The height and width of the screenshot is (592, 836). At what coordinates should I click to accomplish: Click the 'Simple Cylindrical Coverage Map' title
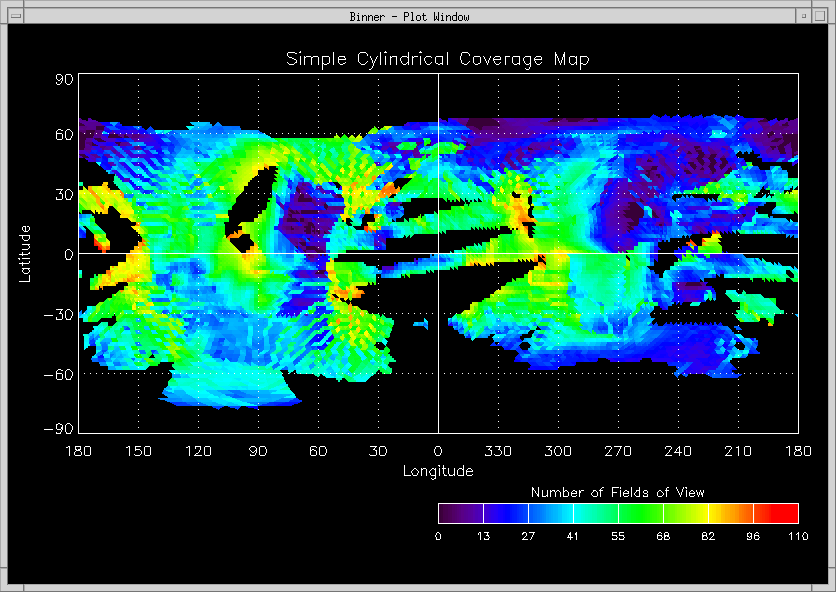[438, 59]
